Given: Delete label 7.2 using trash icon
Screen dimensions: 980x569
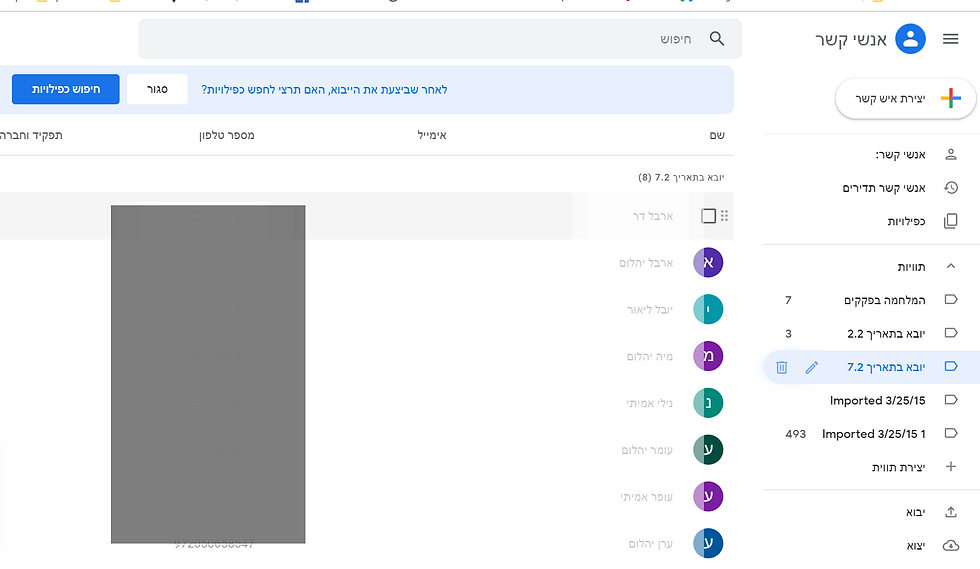Looking at the screenshot, I should (781, 368).
